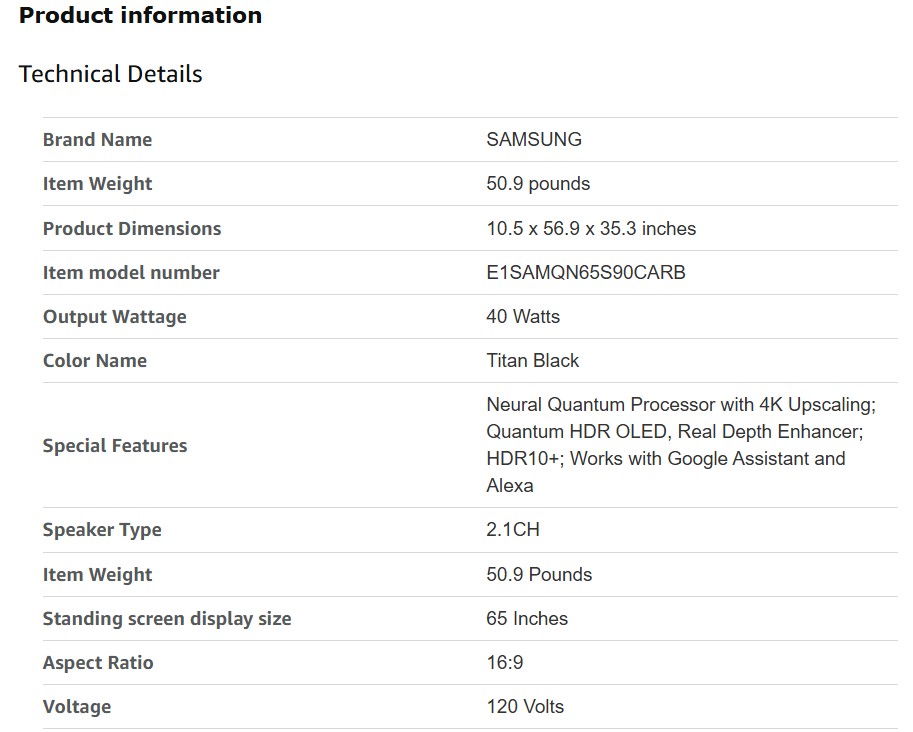
Task: Click the model number E1SAMQN65S90CARB
Action: click(585, 272)
